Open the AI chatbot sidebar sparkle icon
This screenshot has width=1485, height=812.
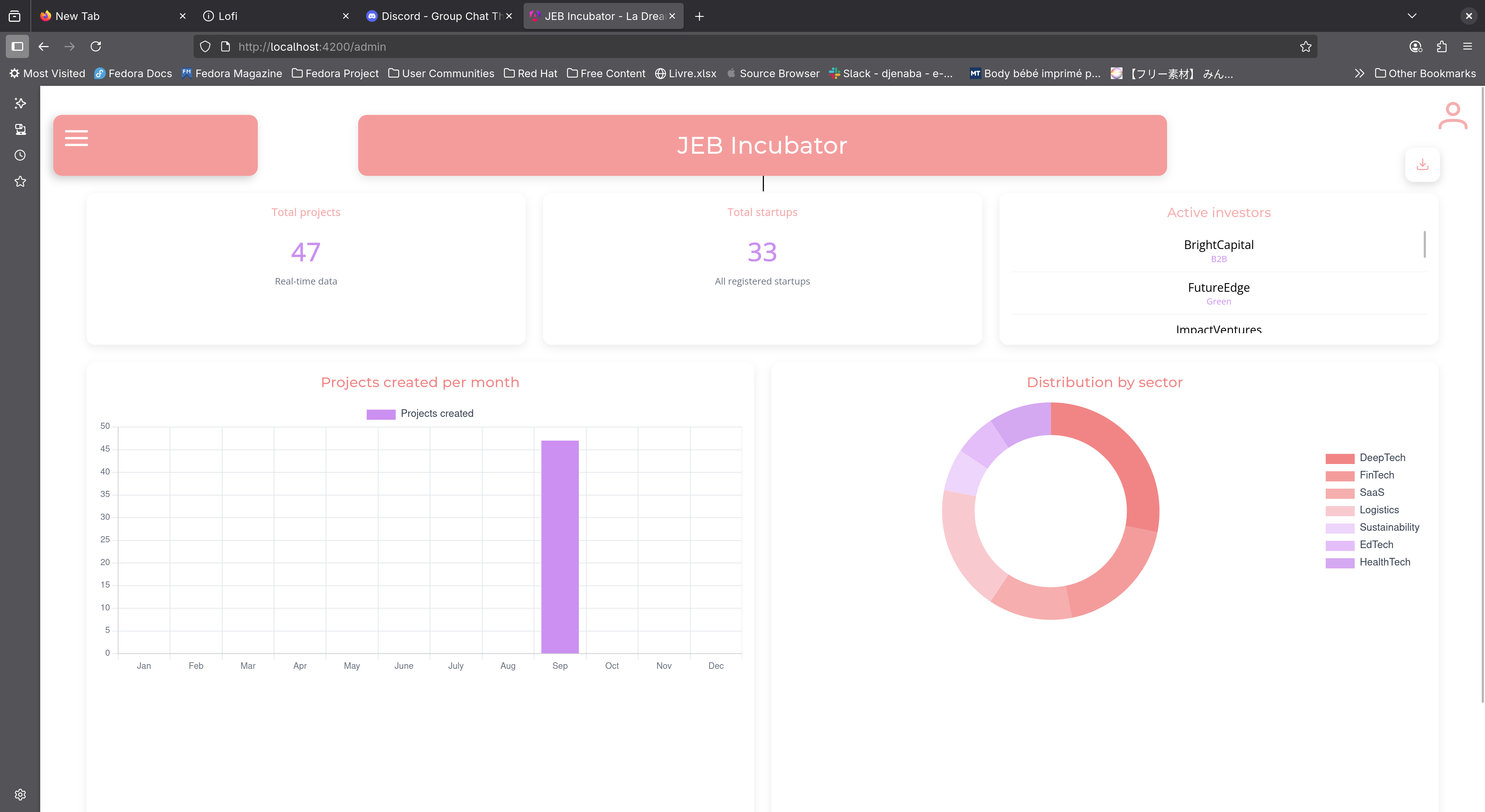click(x=20, y=103)
